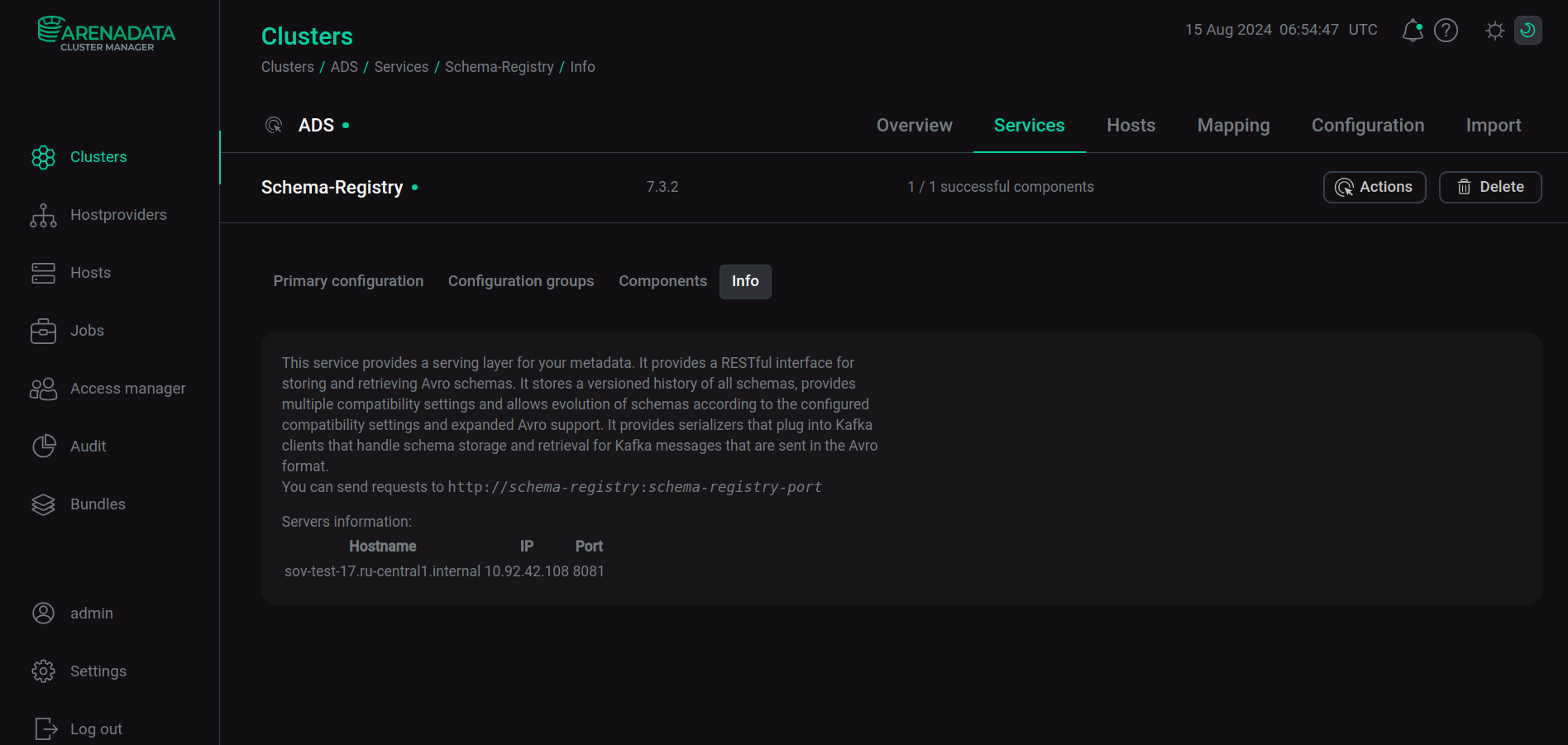Click the Info breadcrumb item
This screenshot has width=1568, height=745.
click(582, 67)
